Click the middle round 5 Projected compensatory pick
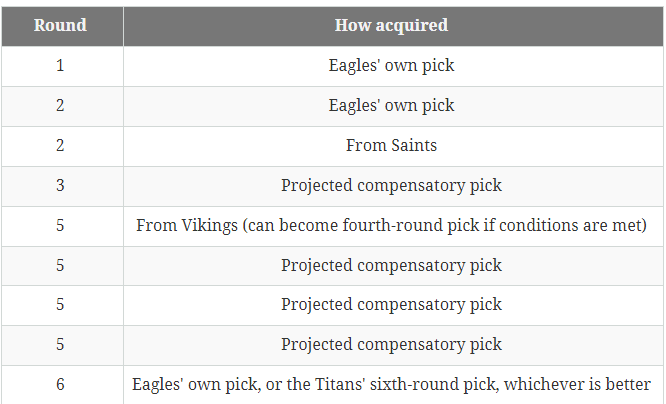Screen dimensions: 666x404 391,305
